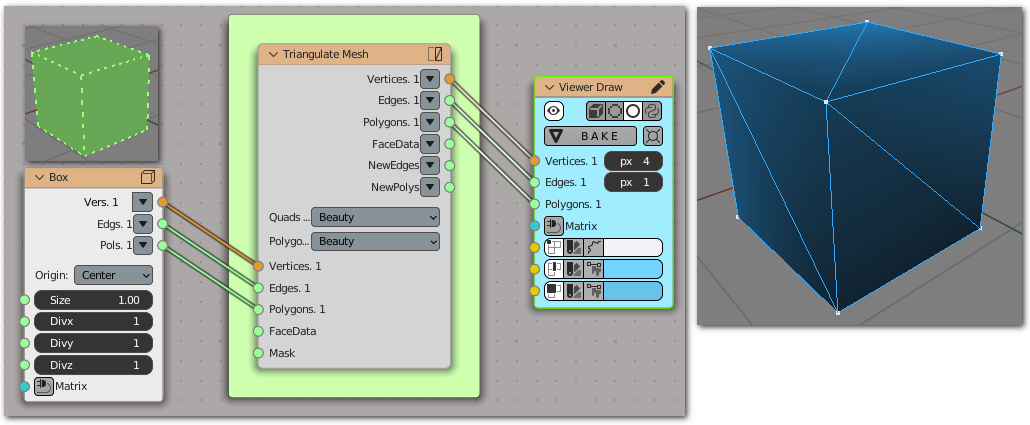Click the orange Vers. 1 output socket
Viewport: 1030px width, 425px height.
pos(162,202)
